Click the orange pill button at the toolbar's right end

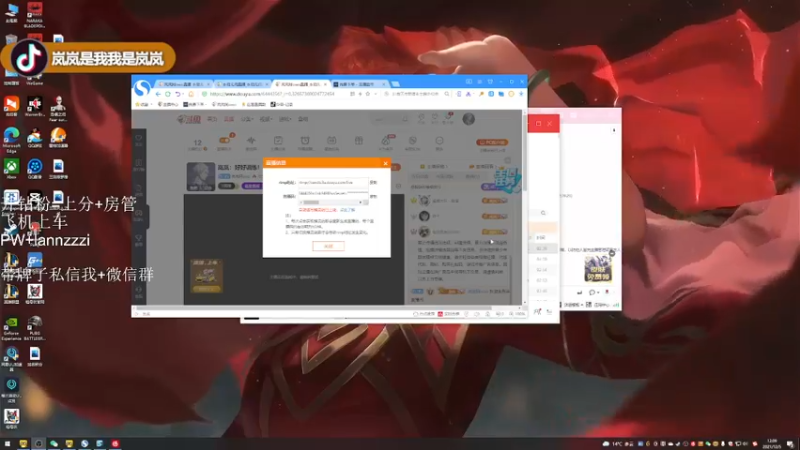(x=492, y=142)
